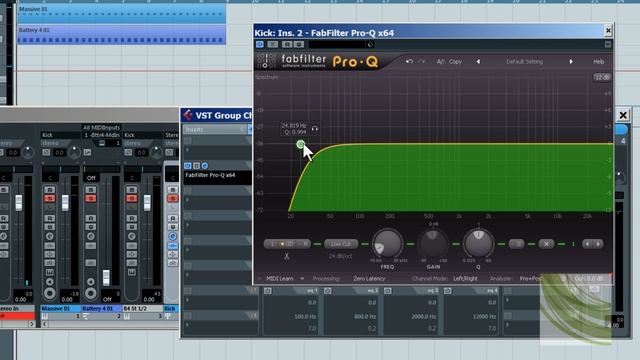Redo change in Pro-Q

coord(422,62)
